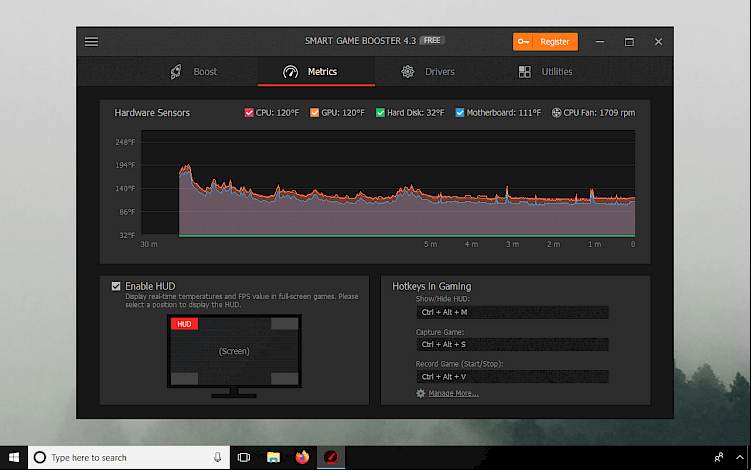The height and width of the screenshot is (470, 751).
Task: Click the Show/Hide HUD hotkey field
Action: 512,312
